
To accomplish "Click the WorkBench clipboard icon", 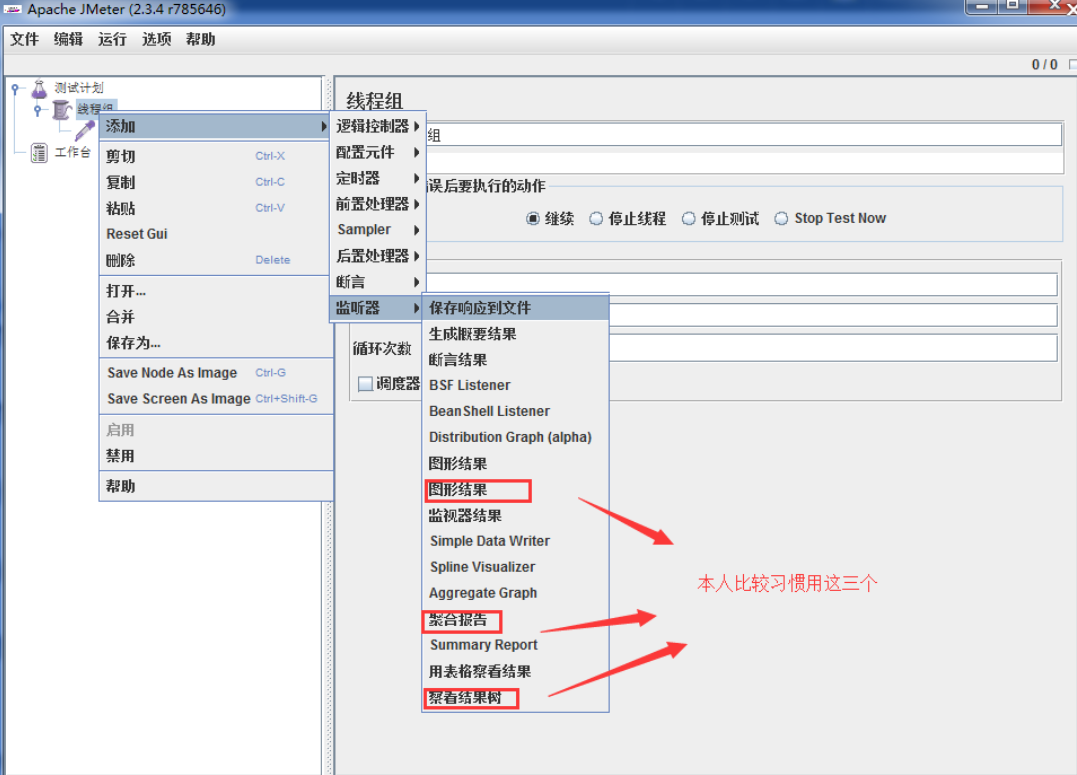I will point(39,153).
